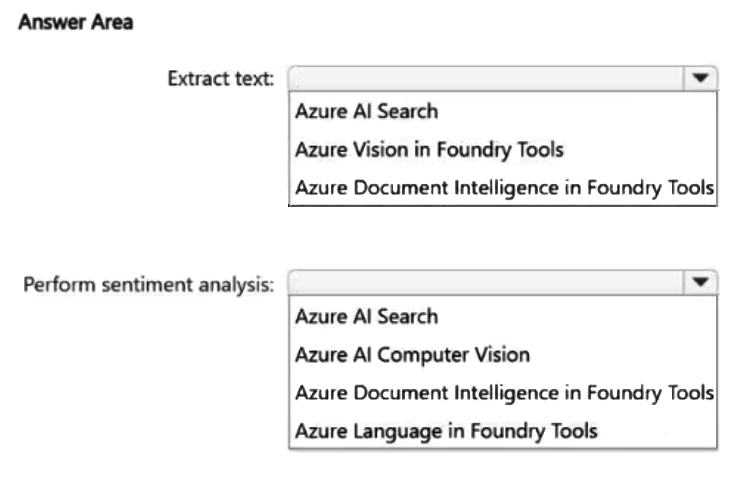749x483 pixels.
Task: Choose the last entry in Extract text list
Action: click(504, 188)
